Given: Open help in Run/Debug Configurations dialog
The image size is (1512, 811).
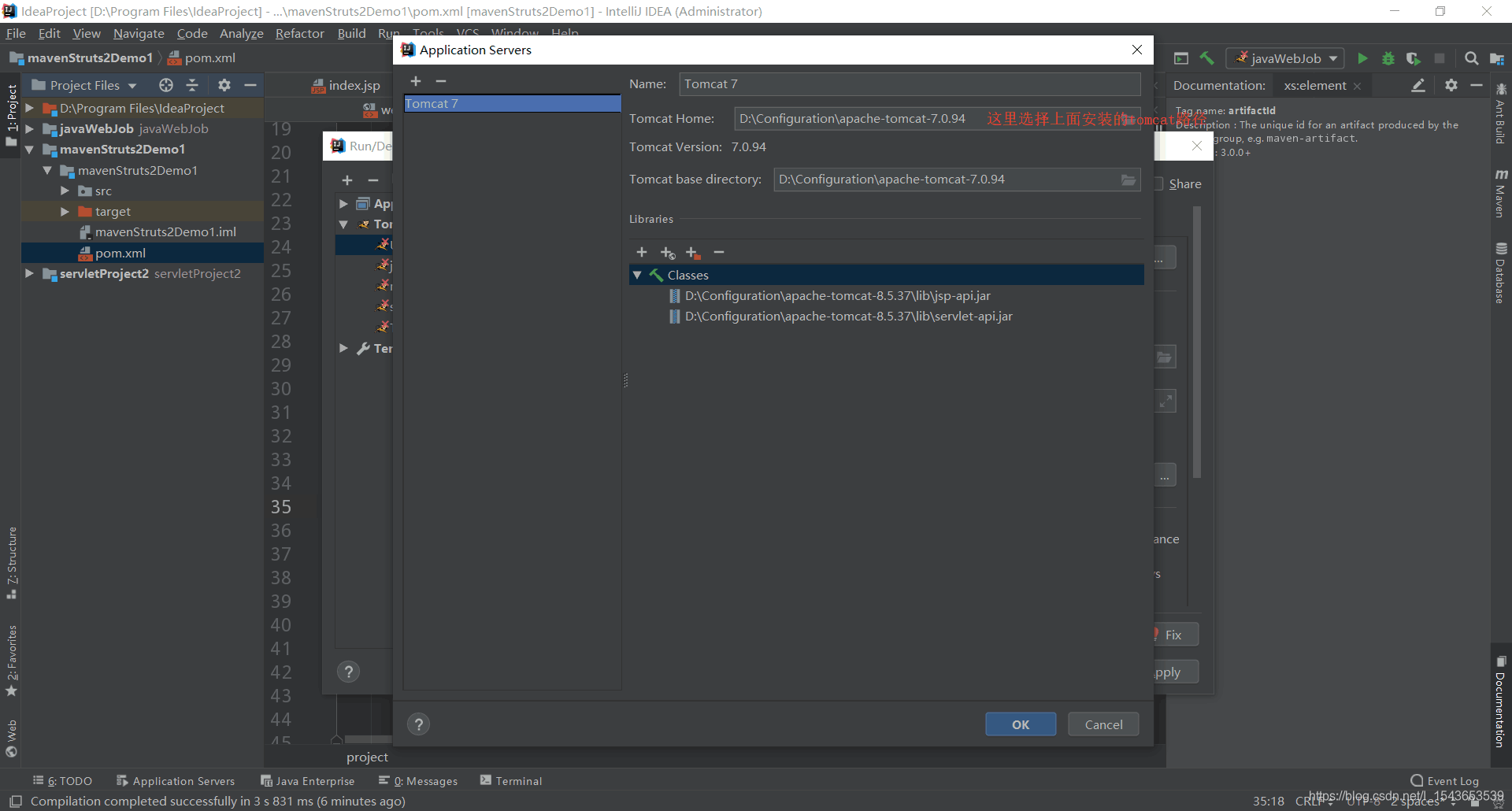Looking at the screenshot, I should [348, 672].
